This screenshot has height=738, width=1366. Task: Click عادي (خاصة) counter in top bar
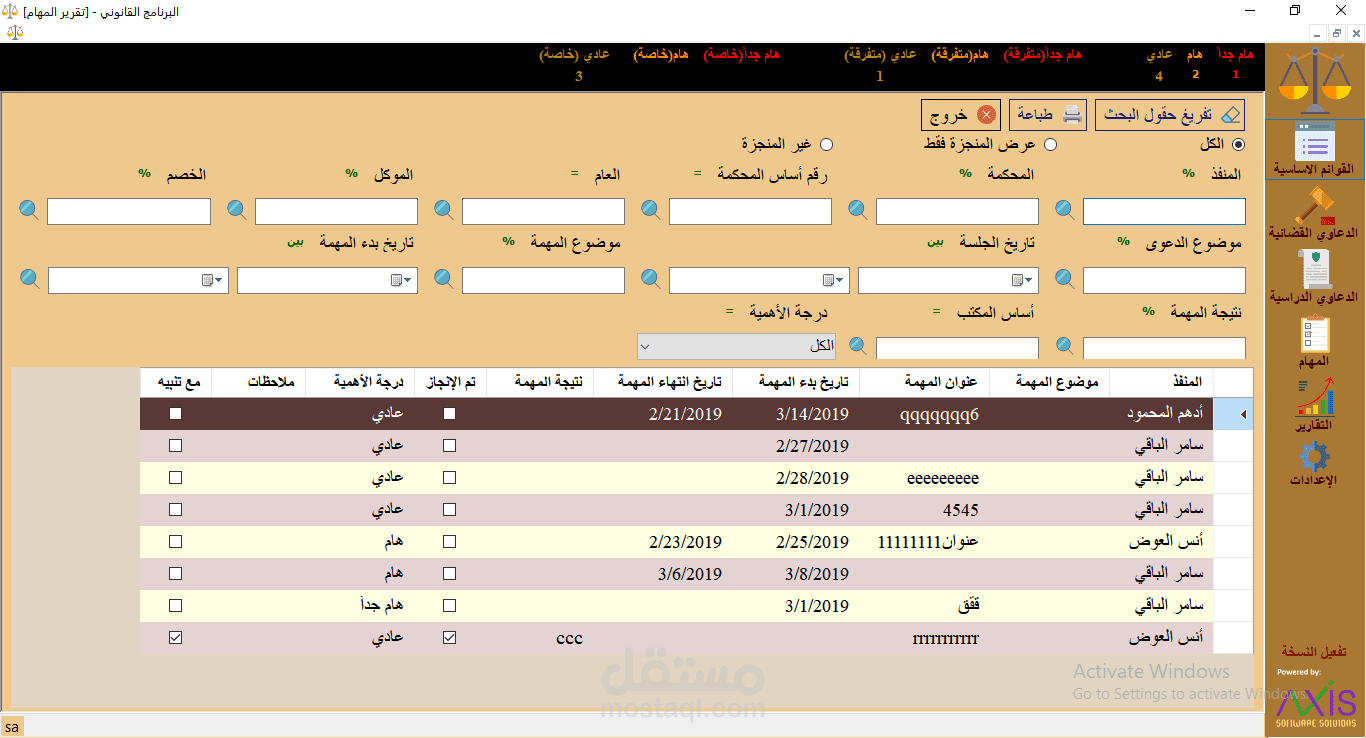pos(577,63)
